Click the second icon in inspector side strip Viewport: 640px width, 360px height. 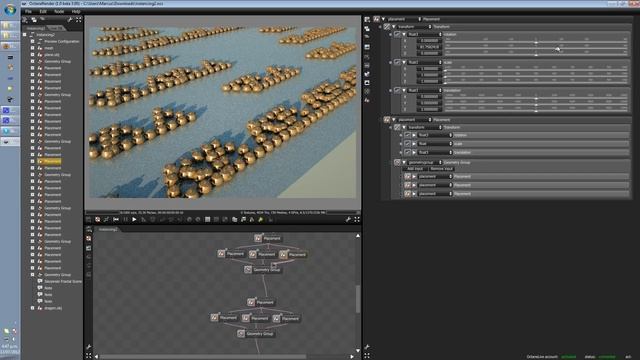[367, 29]
